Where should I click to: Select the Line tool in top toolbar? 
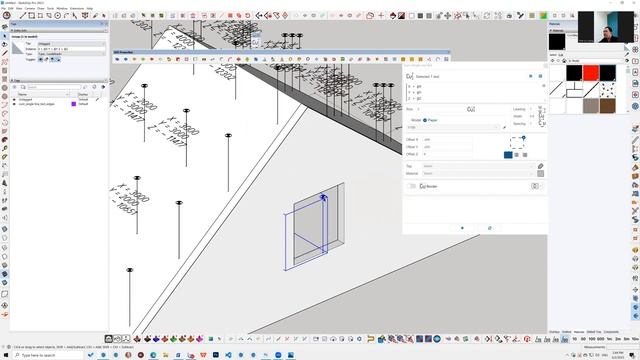click(x=23, y=16)
